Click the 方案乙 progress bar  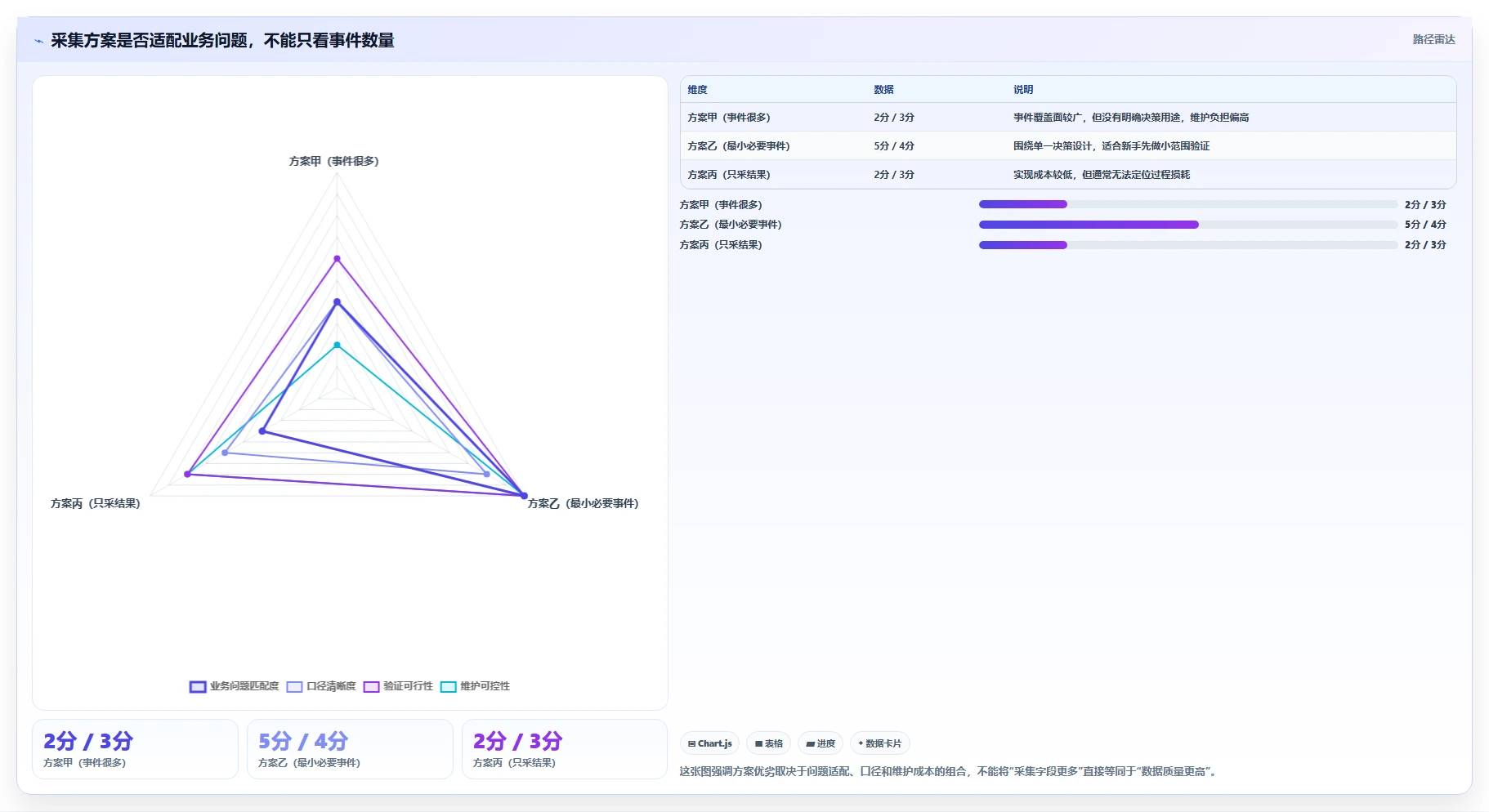(1188, 225)
